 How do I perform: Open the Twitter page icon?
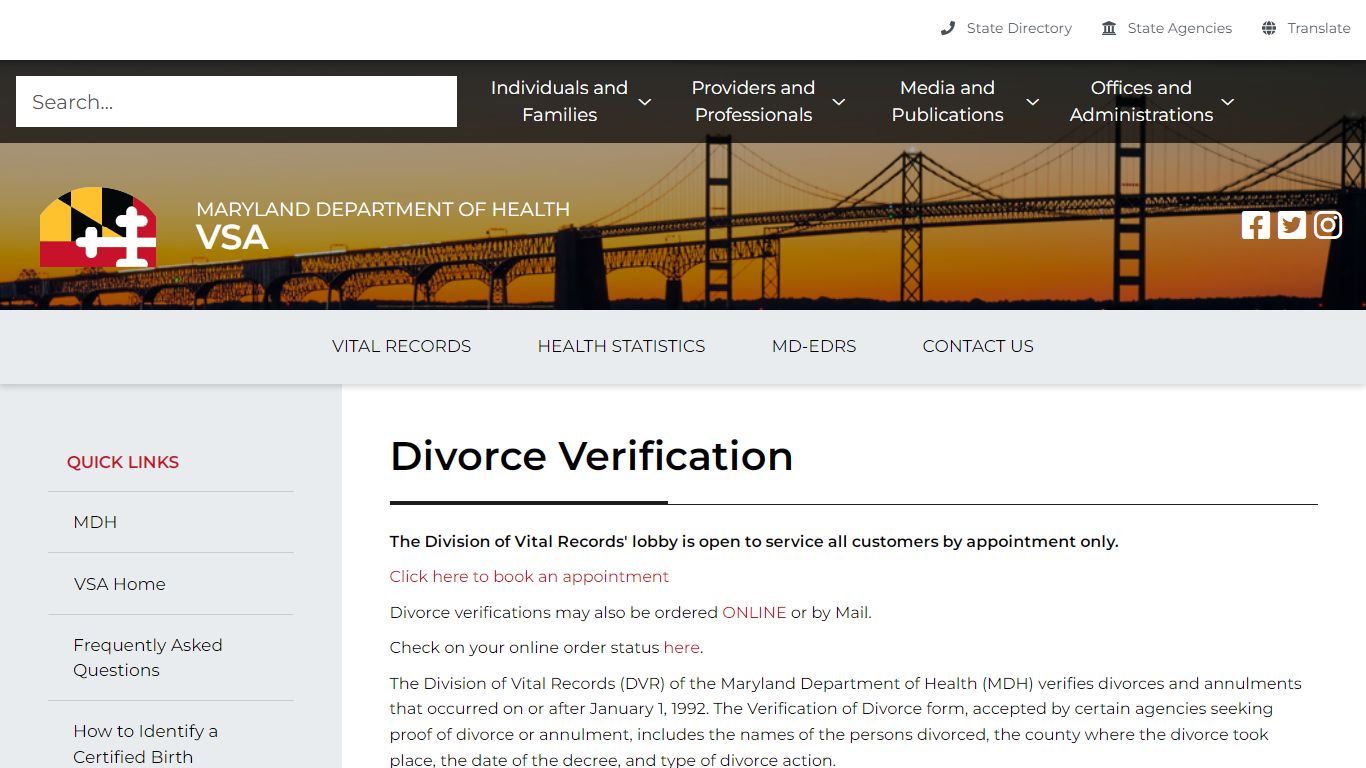point(1292,225)
